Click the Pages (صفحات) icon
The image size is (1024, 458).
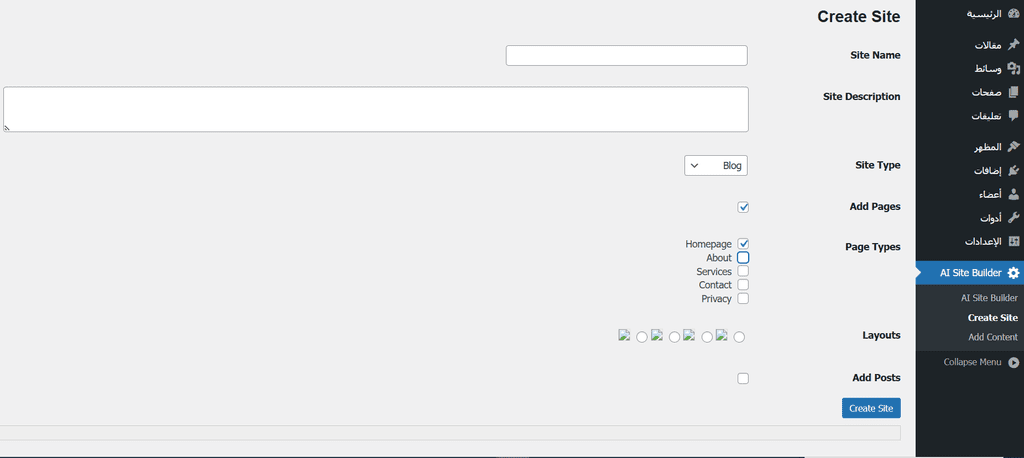pyautogui.click(x=1013, y=92)
